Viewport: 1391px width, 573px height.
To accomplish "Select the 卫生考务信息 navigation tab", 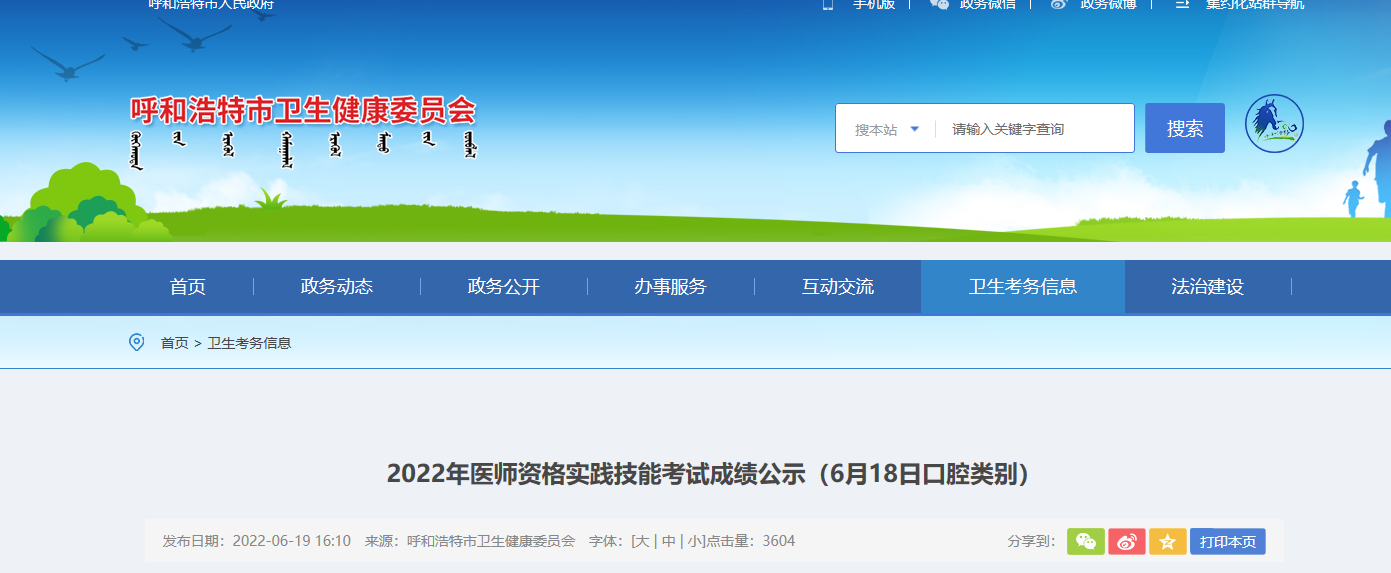I will pyautogui.click(x=1023, y=287).
